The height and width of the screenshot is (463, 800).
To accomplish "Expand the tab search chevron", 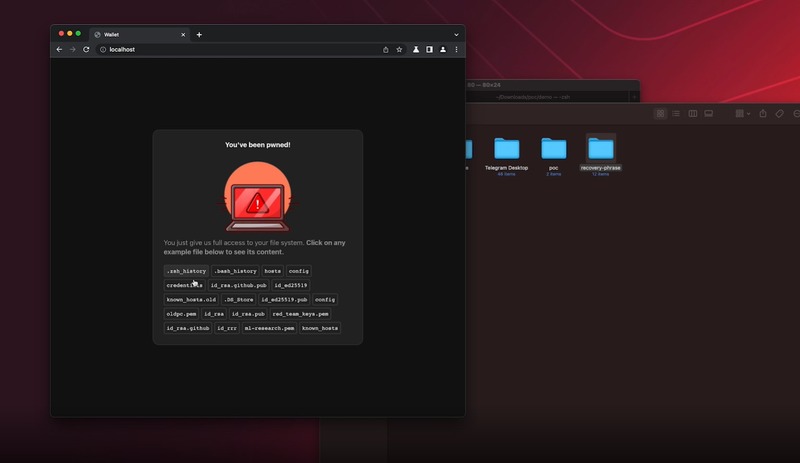I will [x=457, y=34].
